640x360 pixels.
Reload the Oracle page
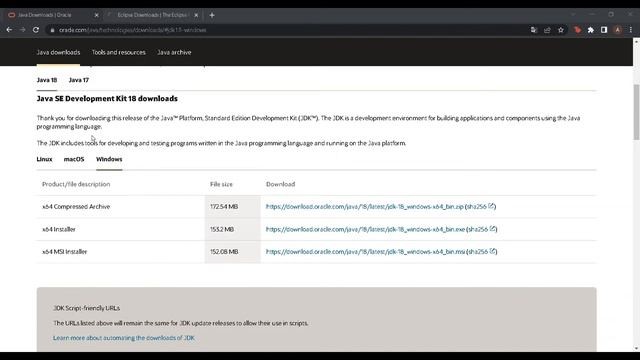point(36,30)
